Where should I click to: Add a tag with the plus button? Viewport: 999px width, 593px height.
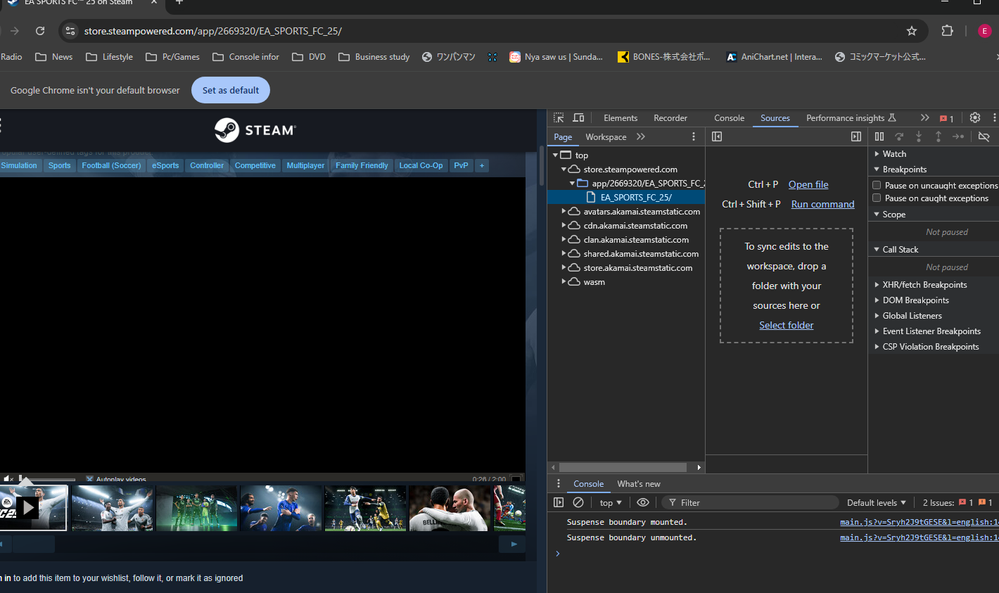tap(482, 166)
